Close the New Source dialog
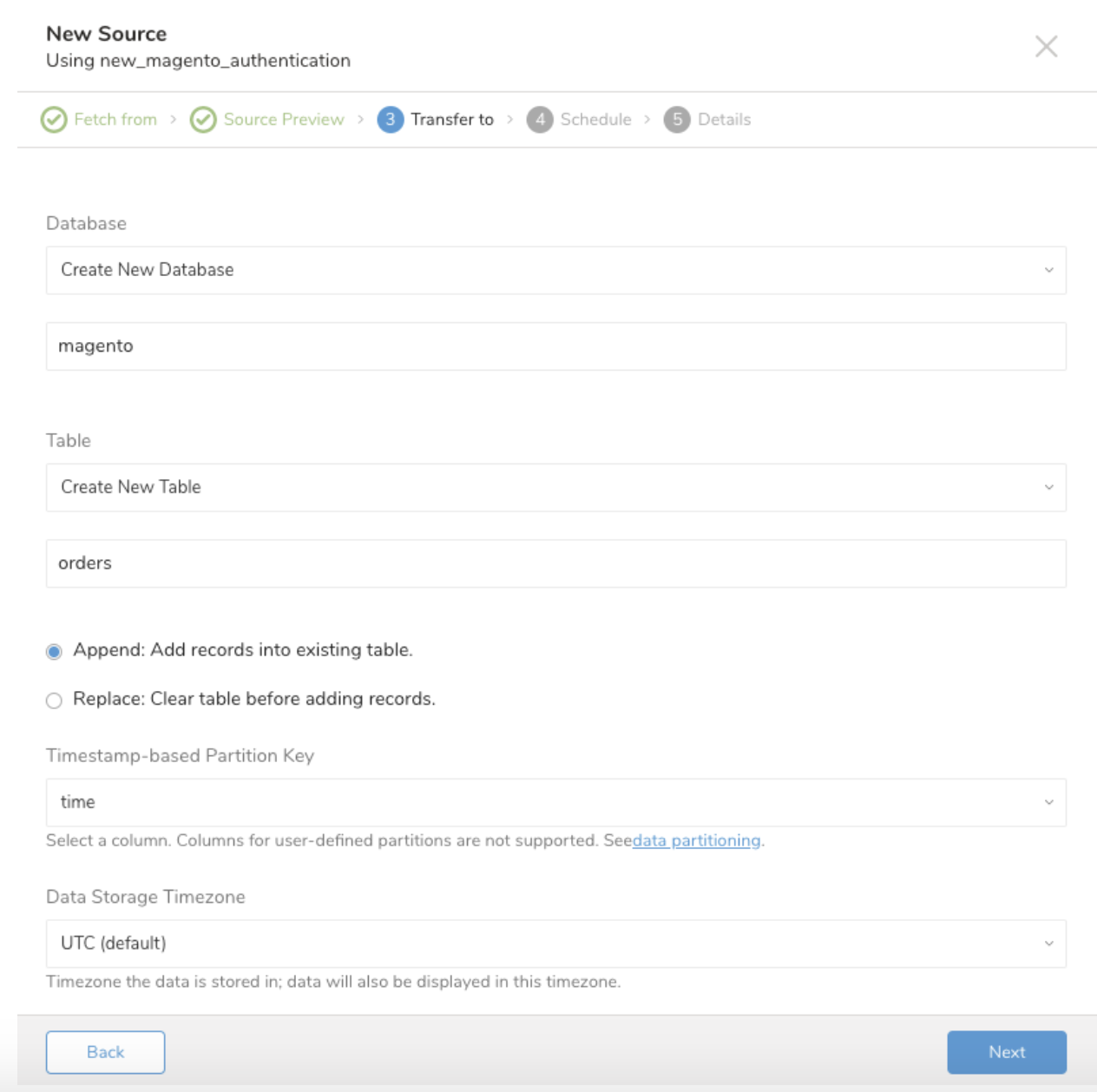This screenshot has width=1097, height=1092. click(1046, 46)
